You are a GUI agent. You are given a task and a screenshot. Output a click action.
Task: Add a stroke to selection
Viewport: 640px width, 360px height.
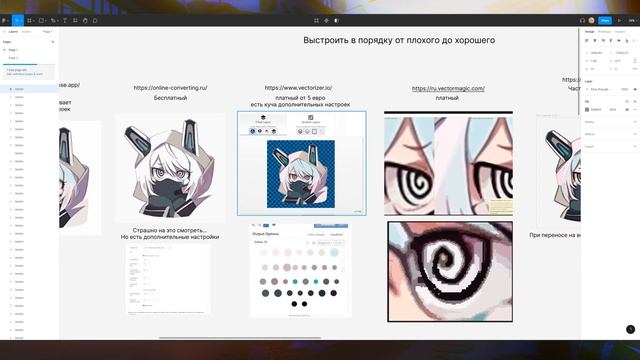pos(635,122)
